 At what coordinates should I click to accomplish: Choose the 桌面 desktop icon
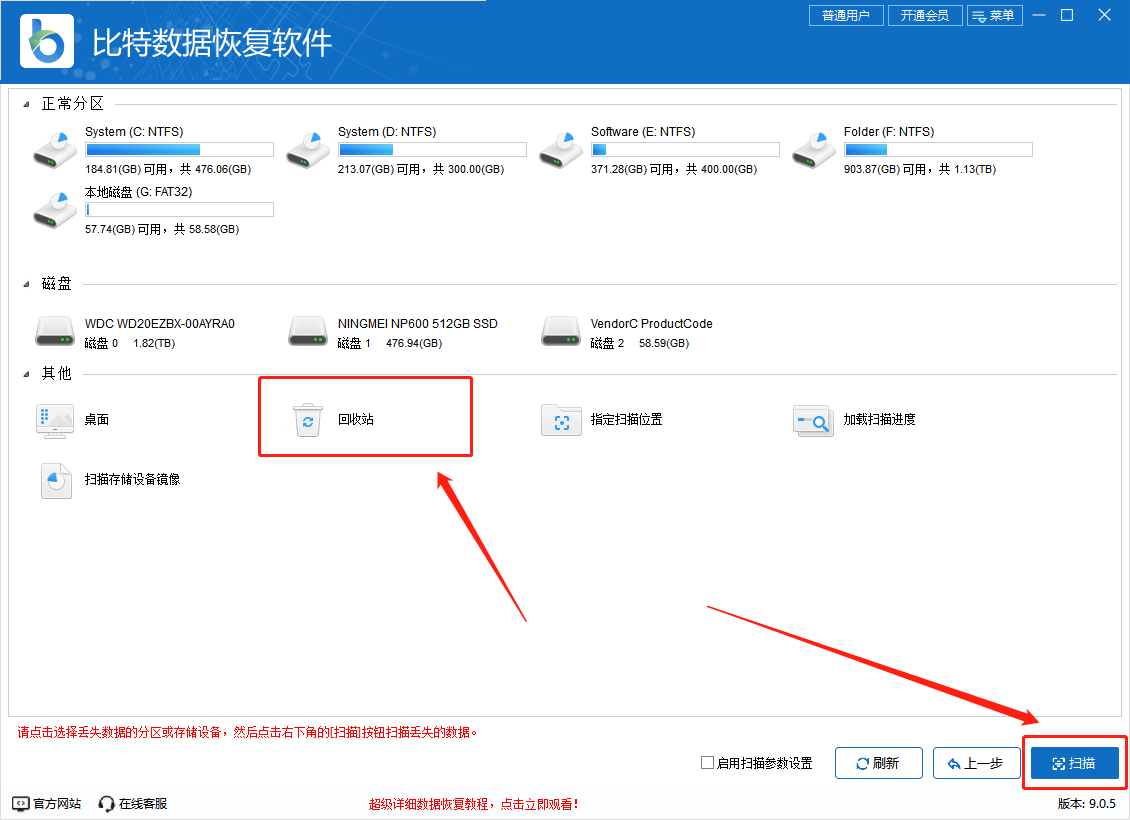click(54, 420)
